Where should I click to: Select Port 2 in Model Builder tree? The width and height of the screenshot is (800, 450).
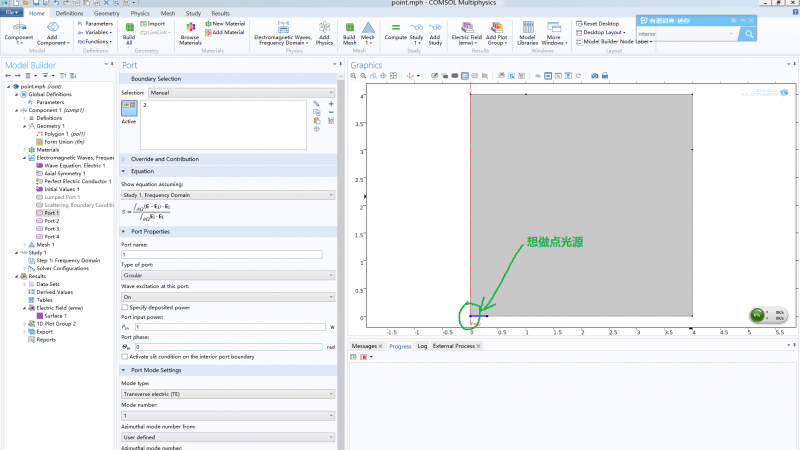(51, 220)
